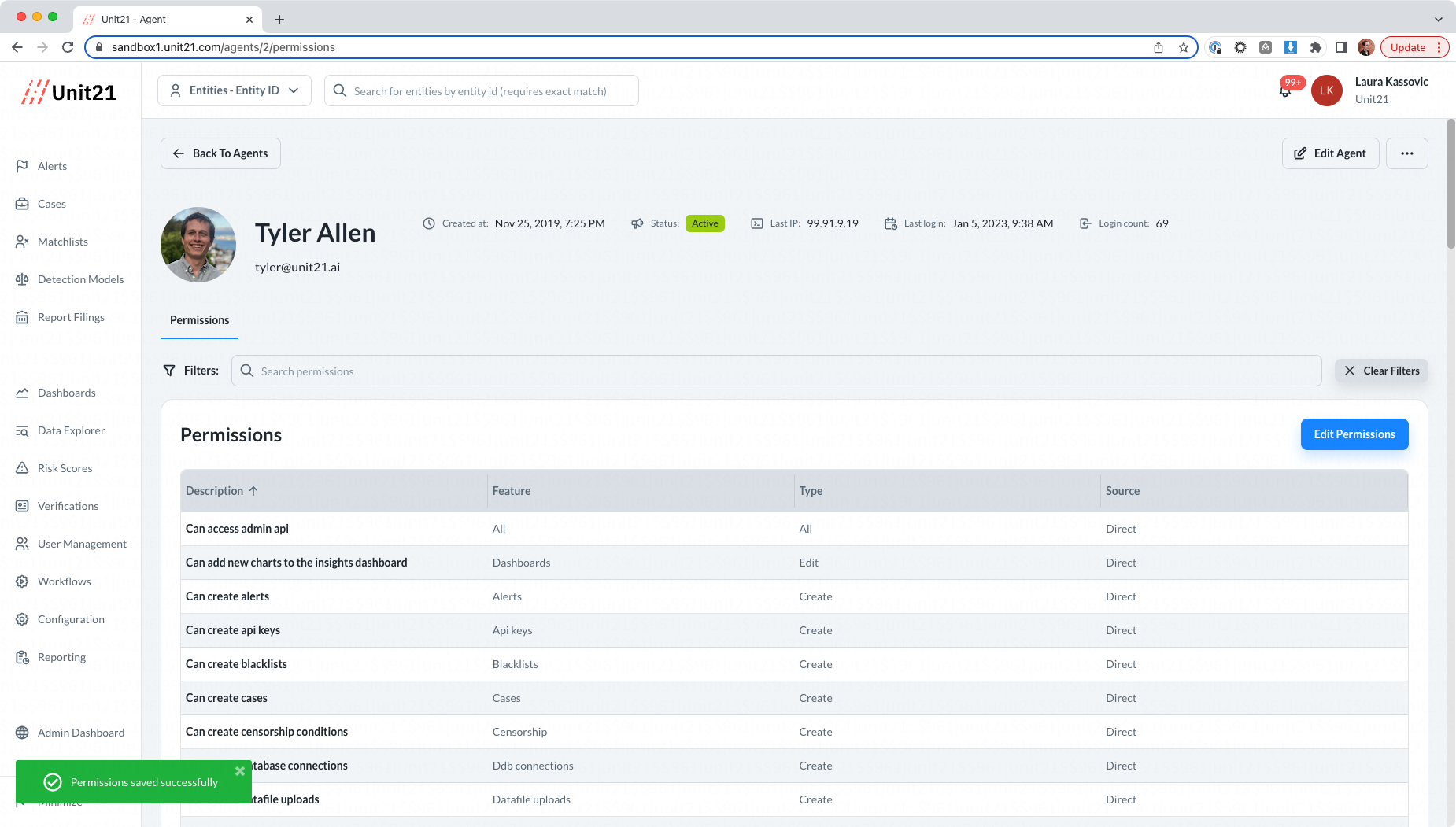Click the Clear Filters button

coord(1381,371)
